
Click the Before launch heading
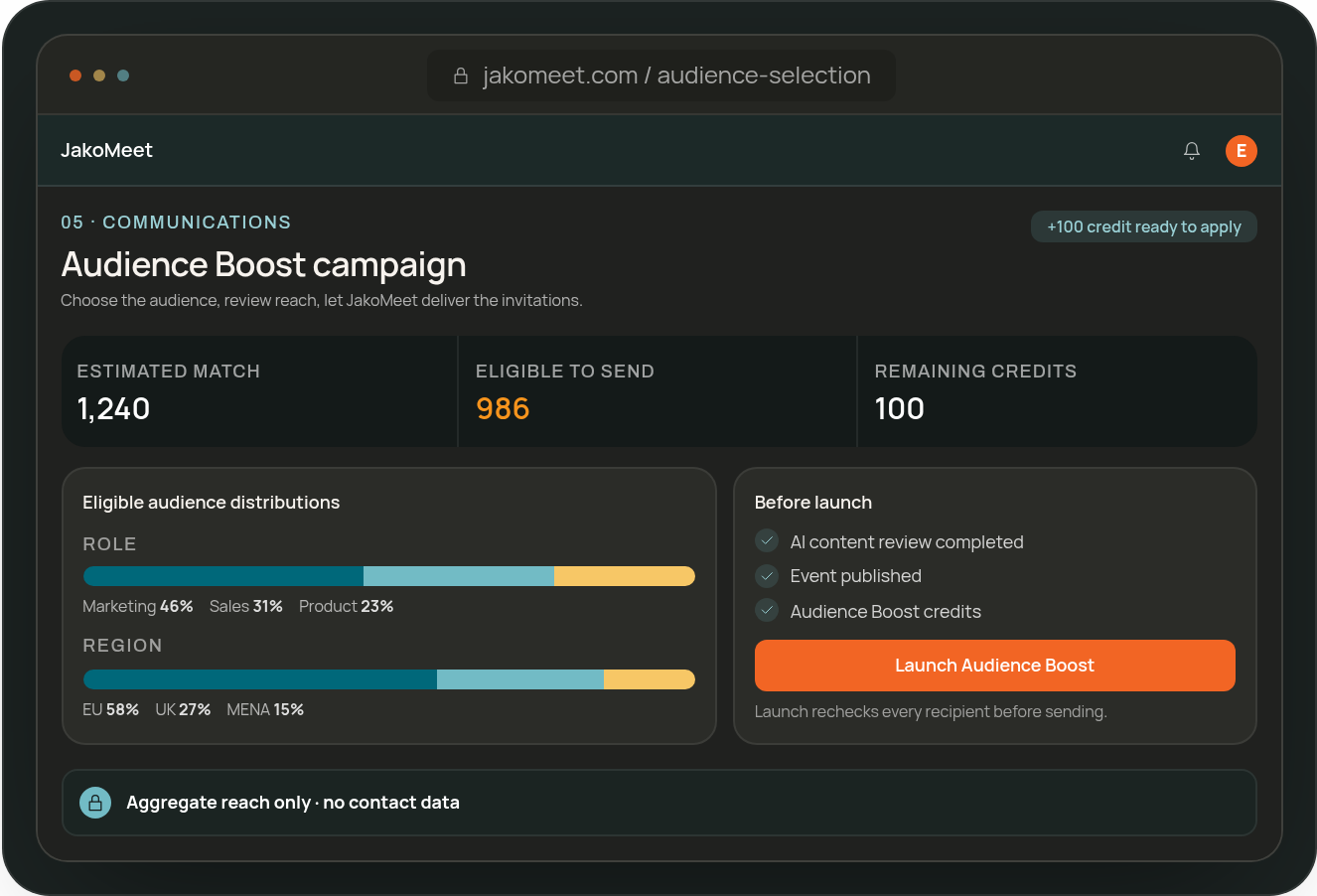(x=813, y=503)
